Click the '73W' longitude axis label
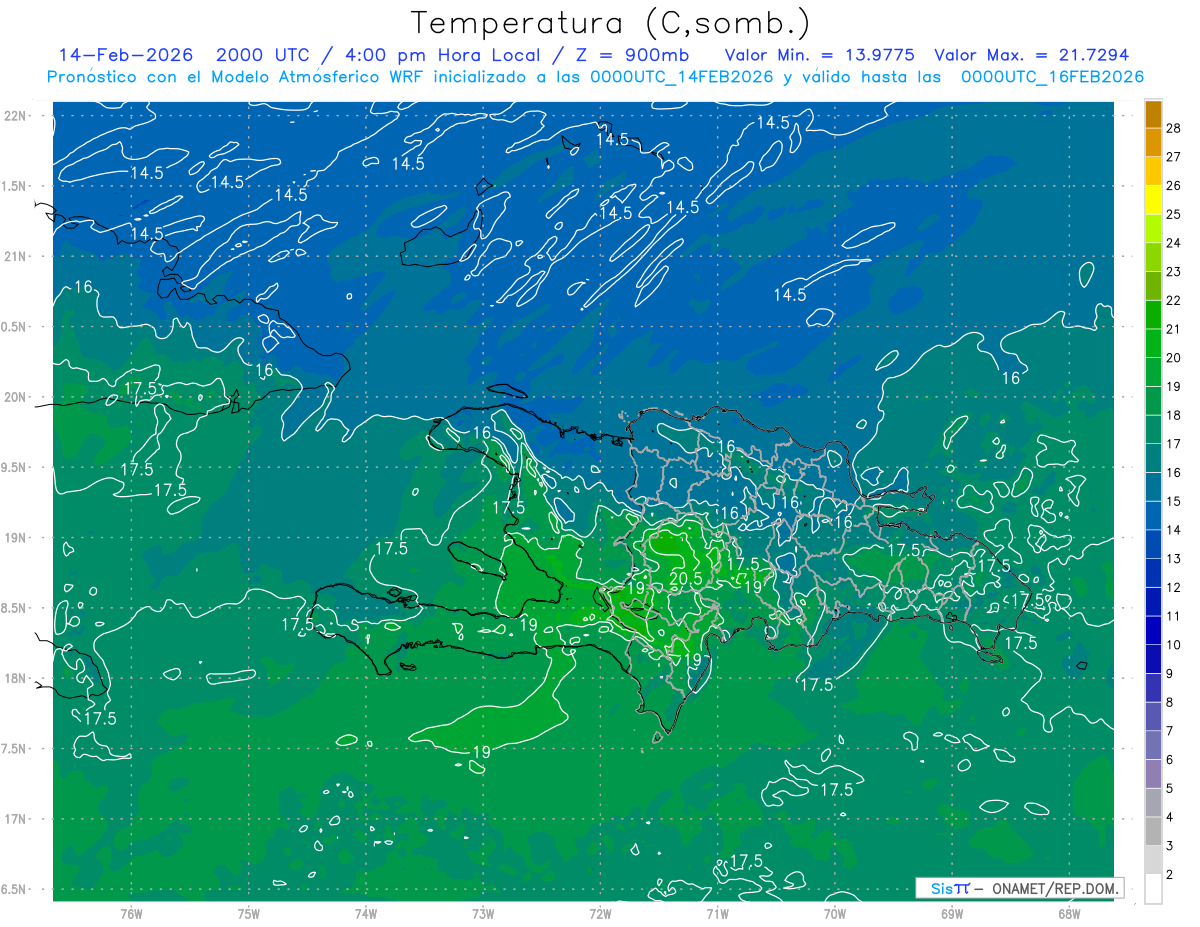The width and height of the screenshot is (1200, 927). coord(483,914)
